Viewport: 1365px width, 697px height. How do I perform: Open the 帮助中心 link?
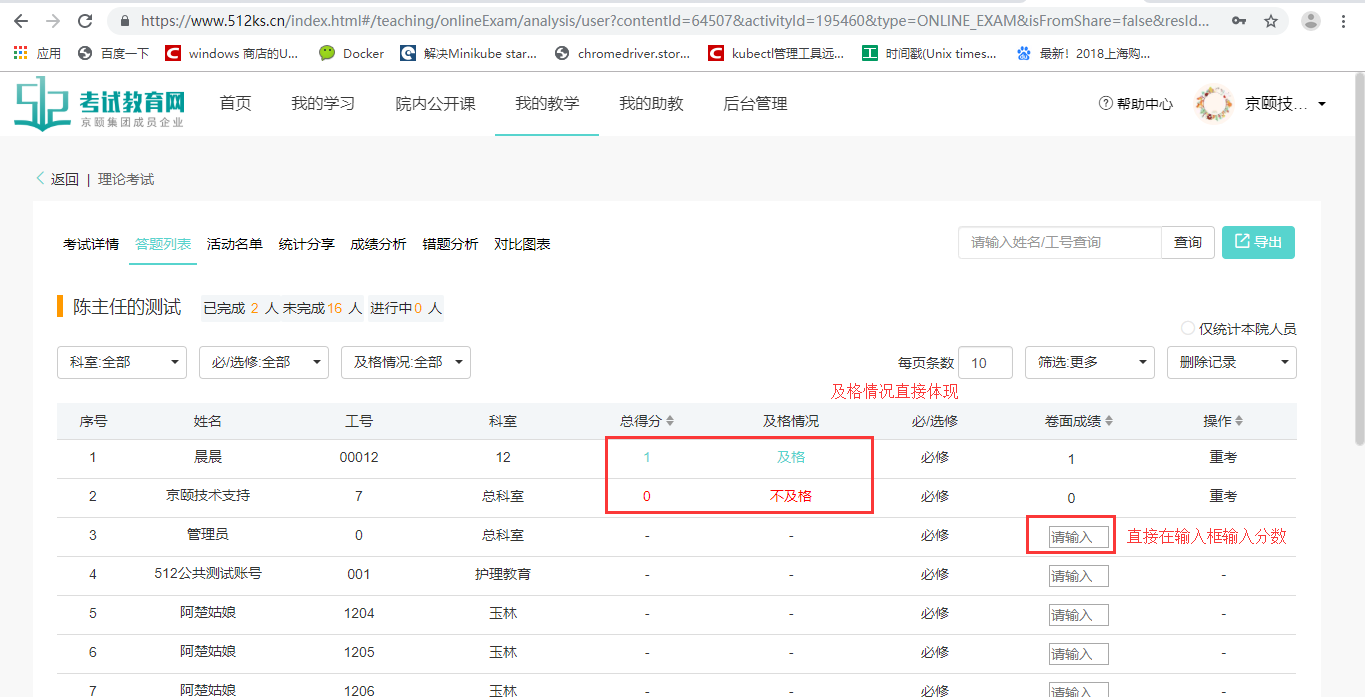click(1136, 104)
